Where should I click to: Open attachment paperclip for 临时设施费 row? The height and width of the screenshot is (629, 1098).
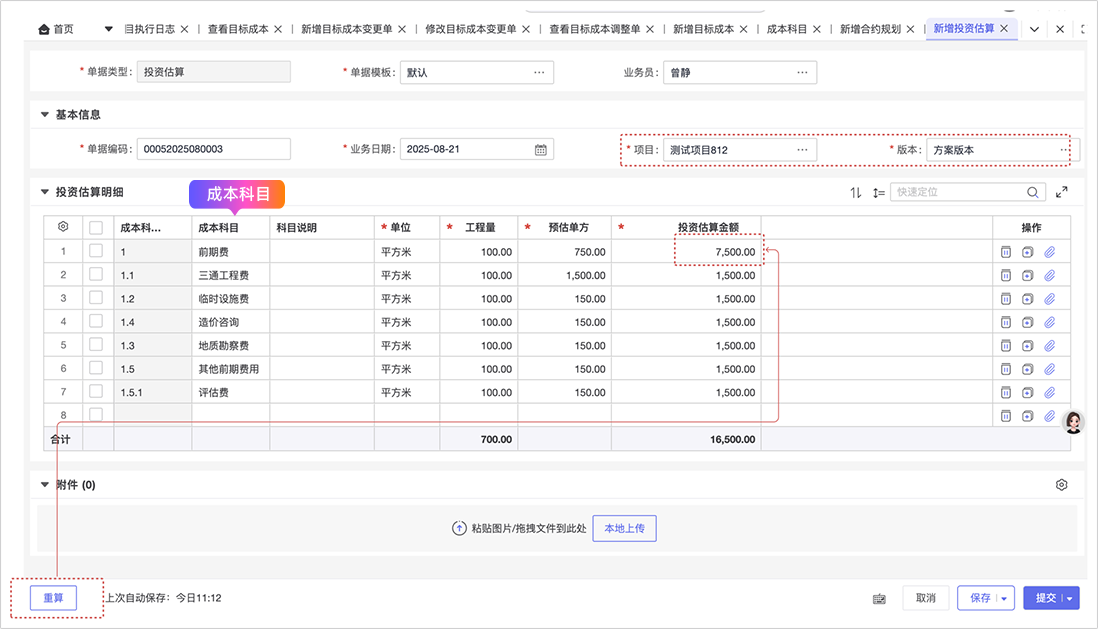1050,299
